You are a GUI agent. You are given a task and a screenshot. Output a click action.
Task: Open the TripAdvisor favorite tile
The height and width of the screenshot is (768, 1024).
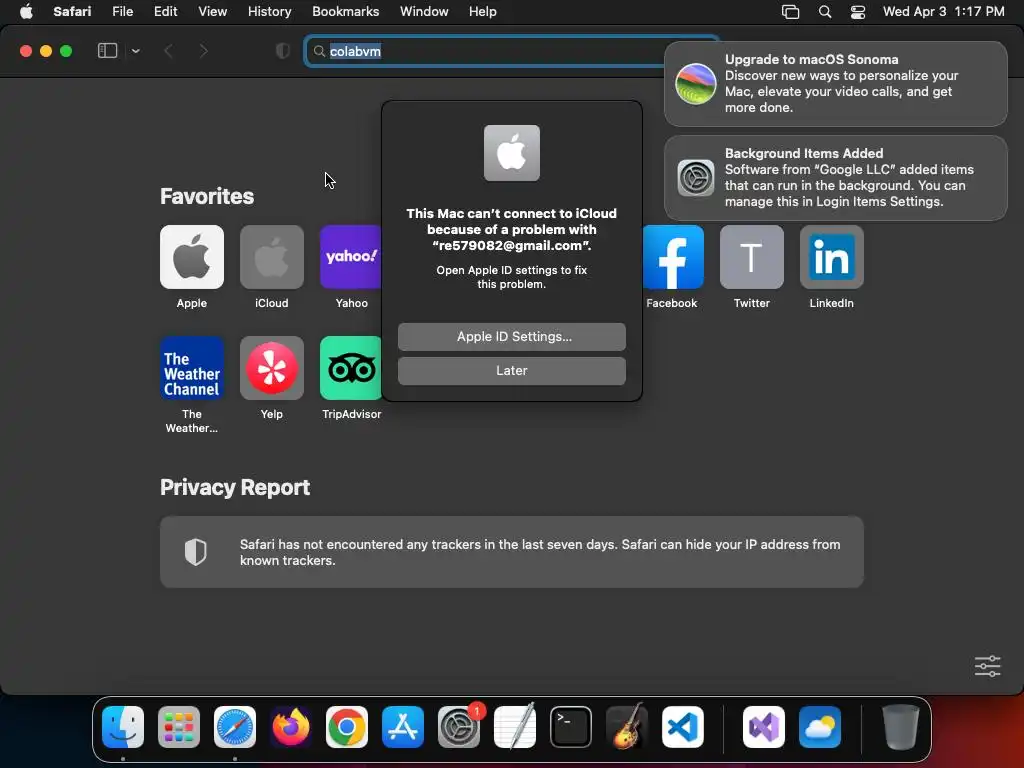[351, 368]
